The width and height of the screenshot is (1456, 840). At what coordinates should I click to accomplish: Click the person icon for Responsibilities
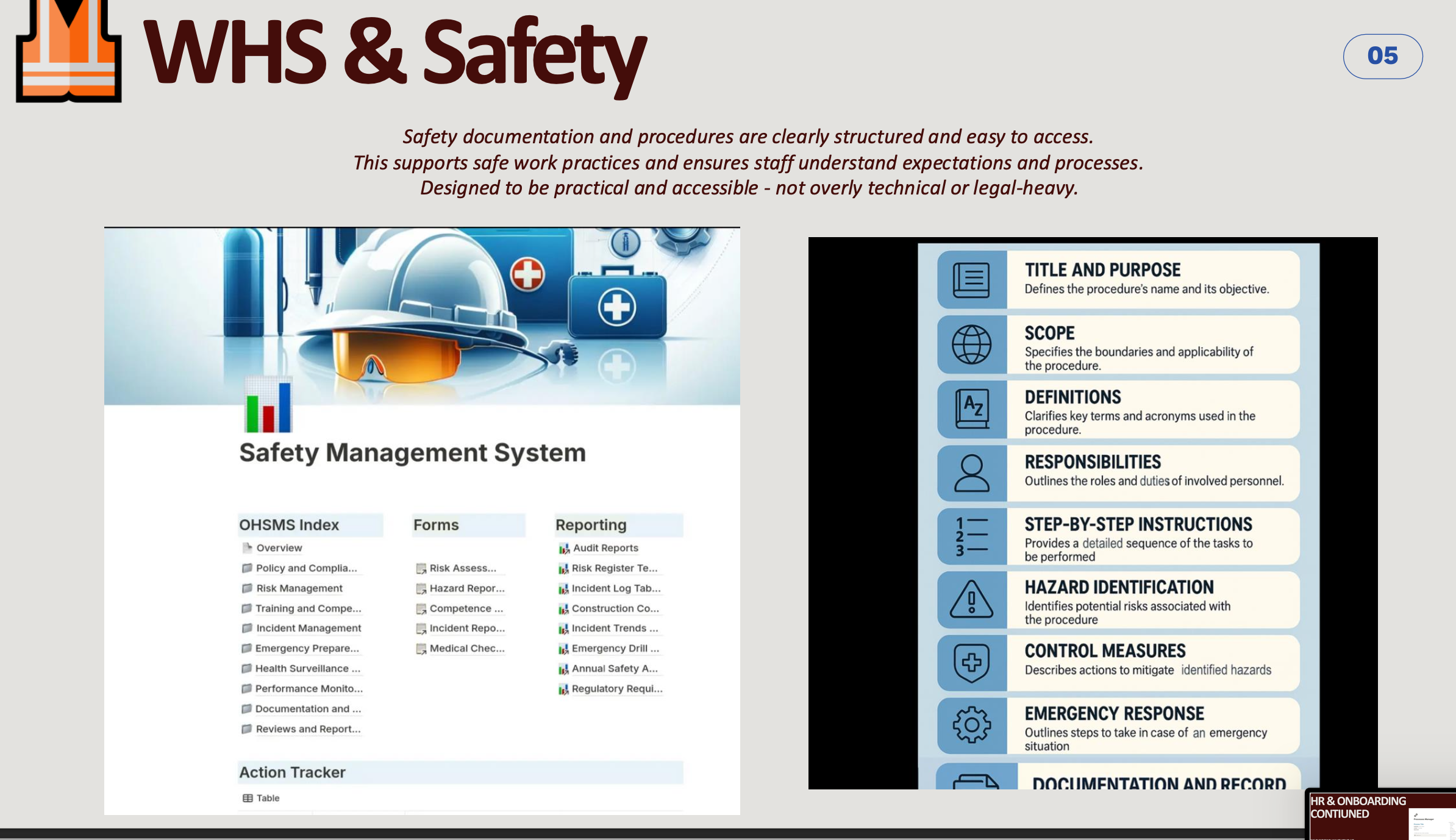[x=971, y=473]
